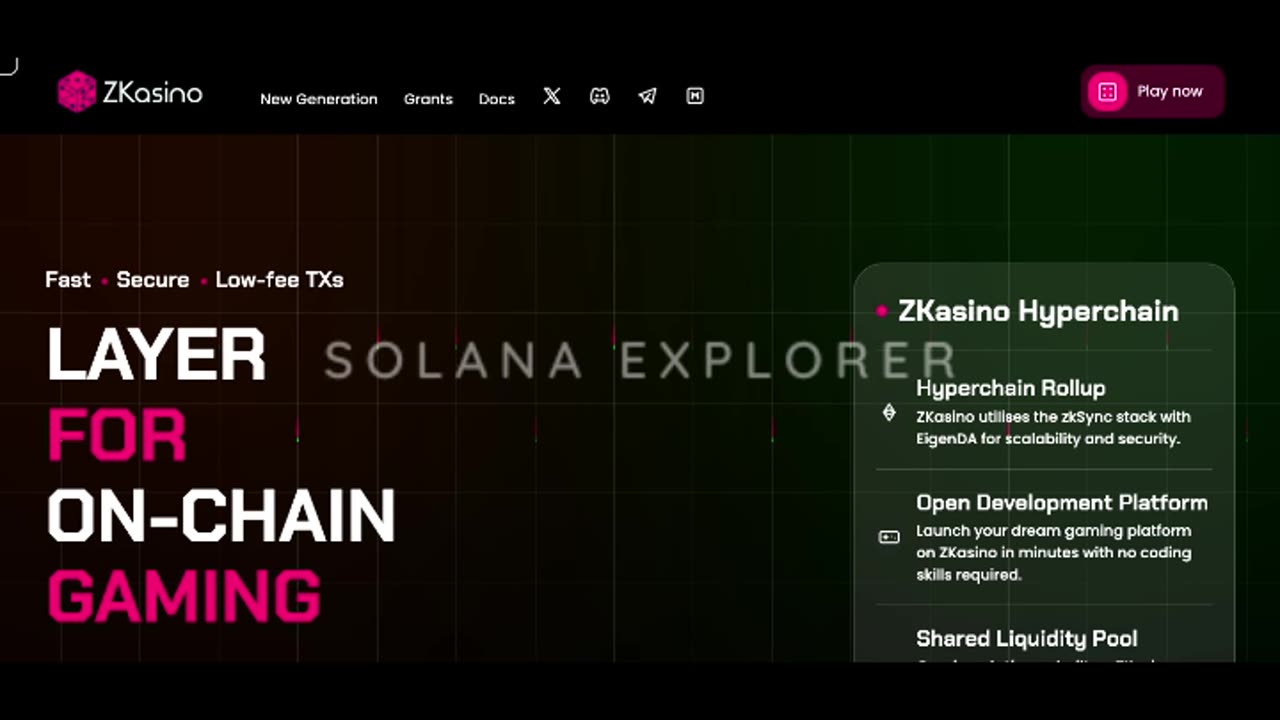The height and width of the screenshot is (720, 1280).
Task: Click the zkSync stack description text
Action: [1053, 427]
